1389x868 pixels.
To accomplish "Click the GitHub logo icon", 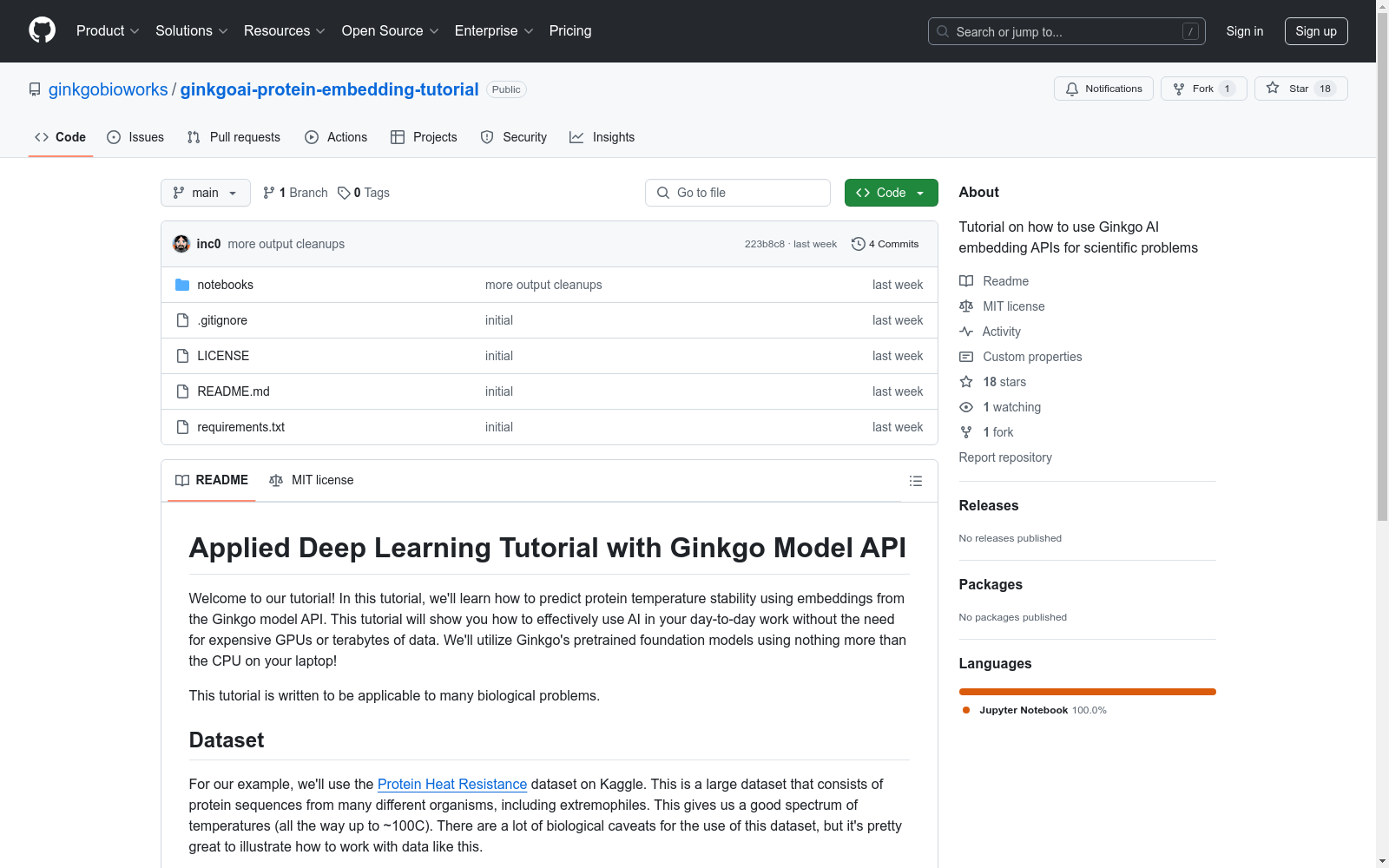I will click(42, 30).
